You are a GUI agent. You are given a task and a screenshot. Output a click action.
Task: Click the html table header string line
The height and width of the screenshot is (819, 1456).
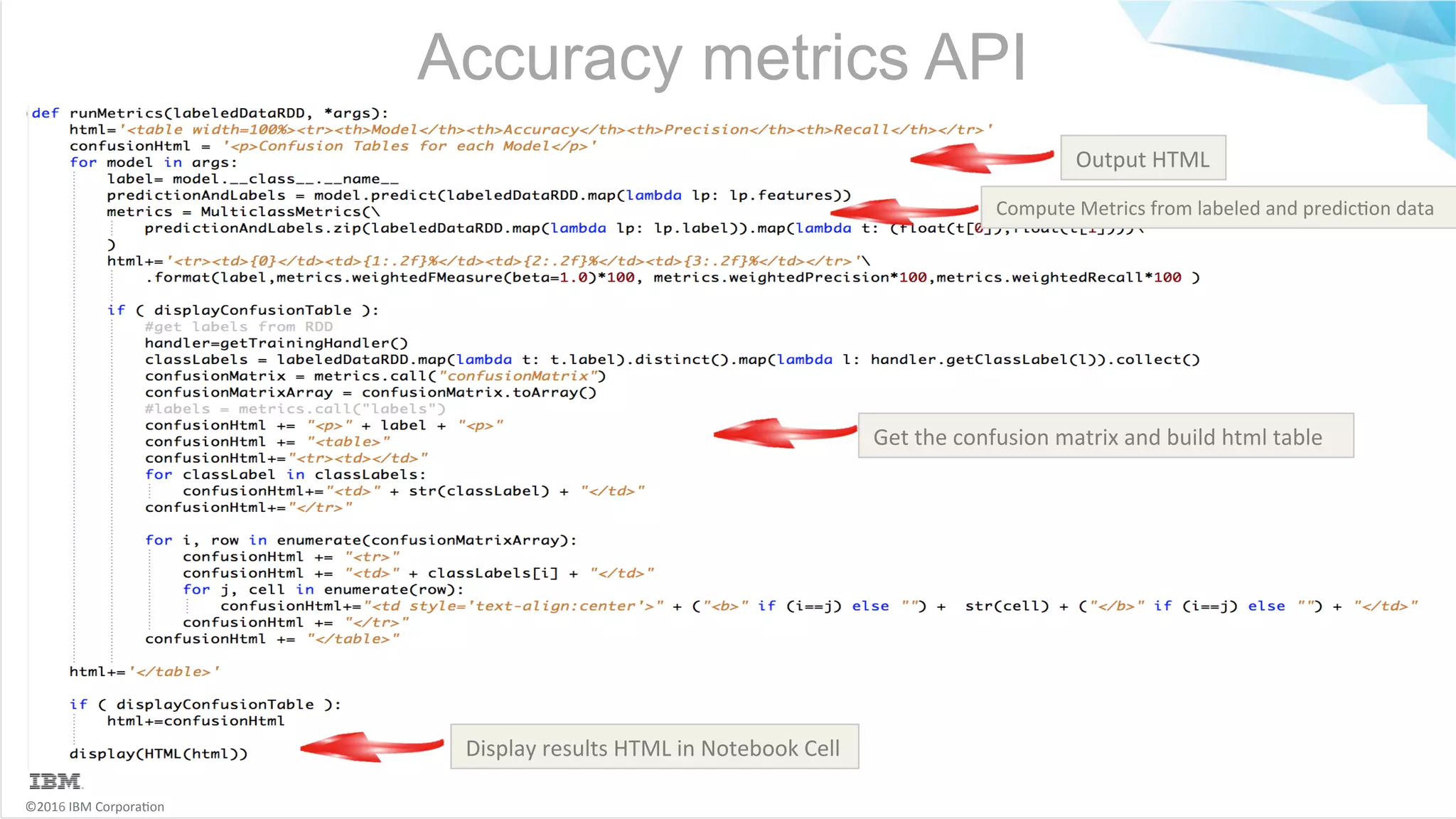[x=531, y=130]
